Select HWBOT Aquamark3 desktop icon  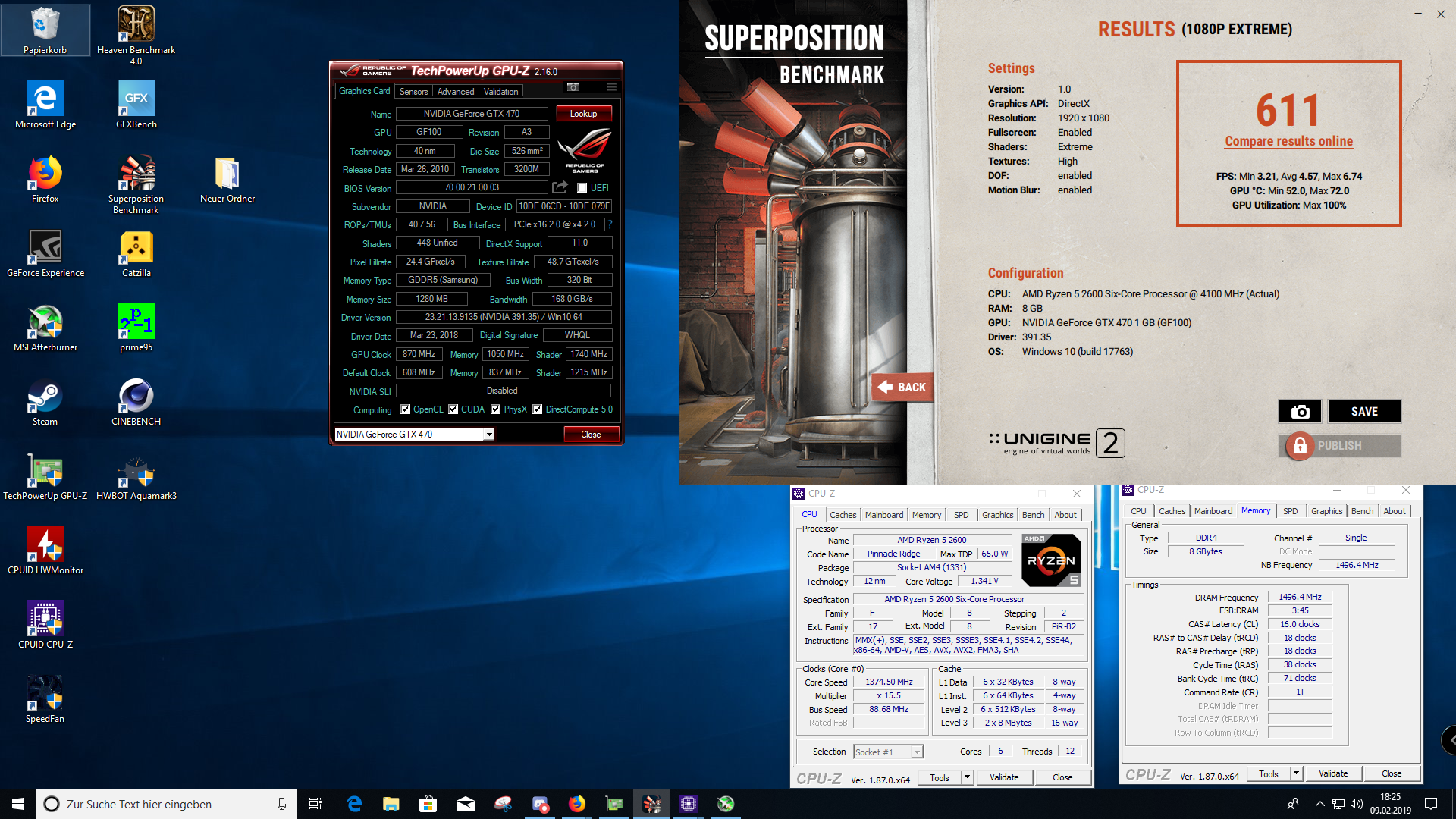[136, 476]
